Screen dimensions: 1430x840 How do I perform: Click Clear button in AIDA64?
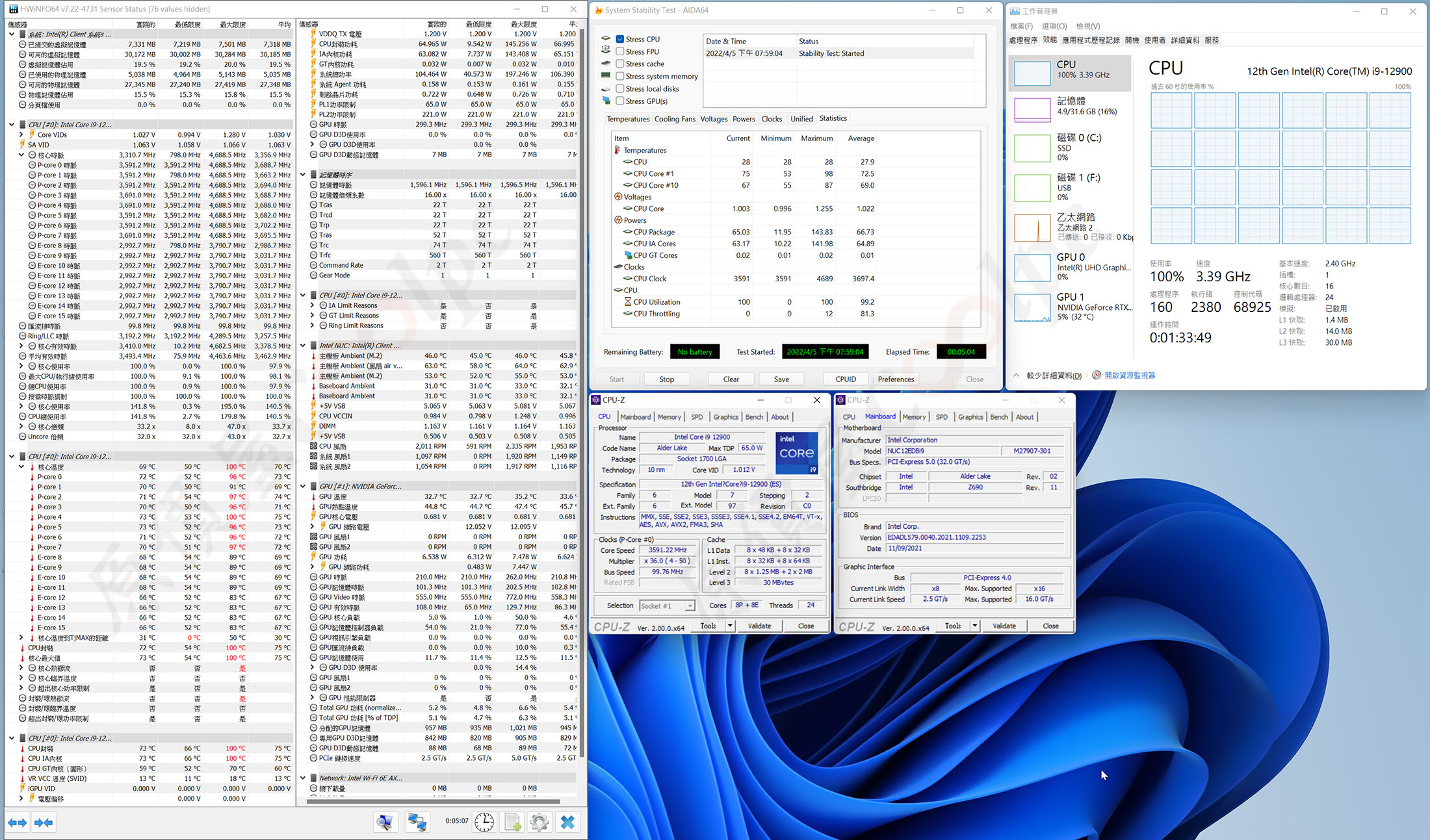tap(731, 379)
